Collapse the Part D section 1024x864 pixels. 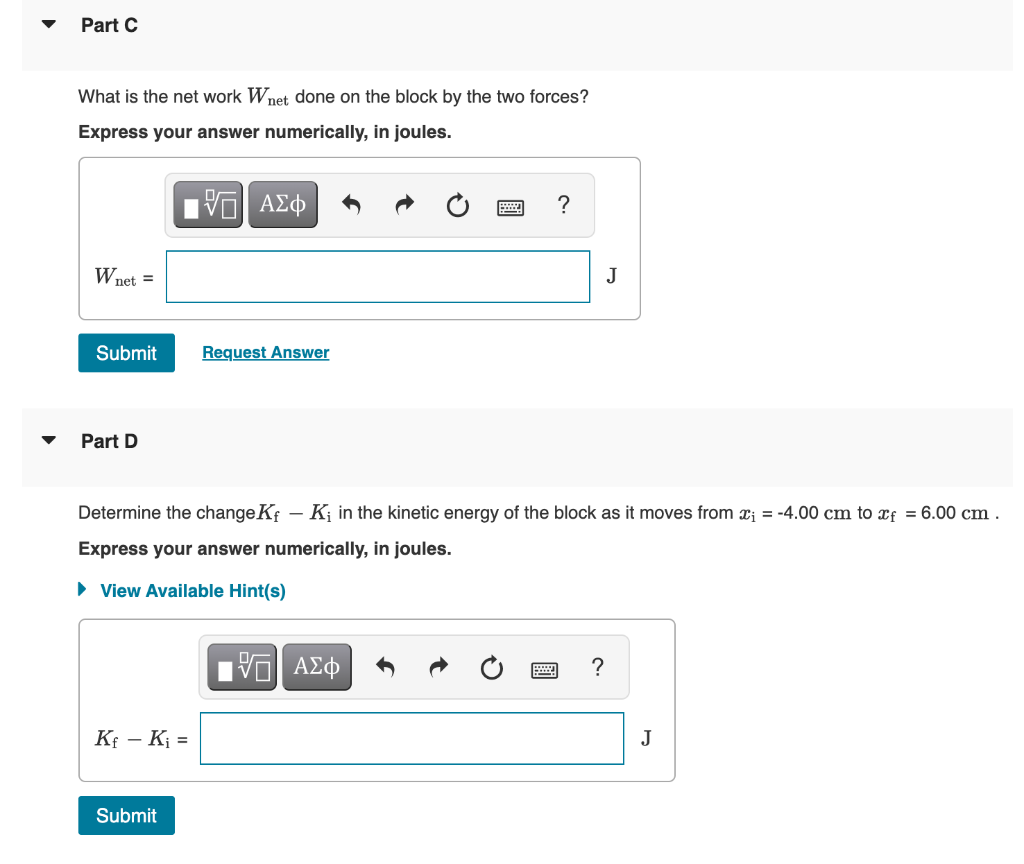click(x=48, y=439)
